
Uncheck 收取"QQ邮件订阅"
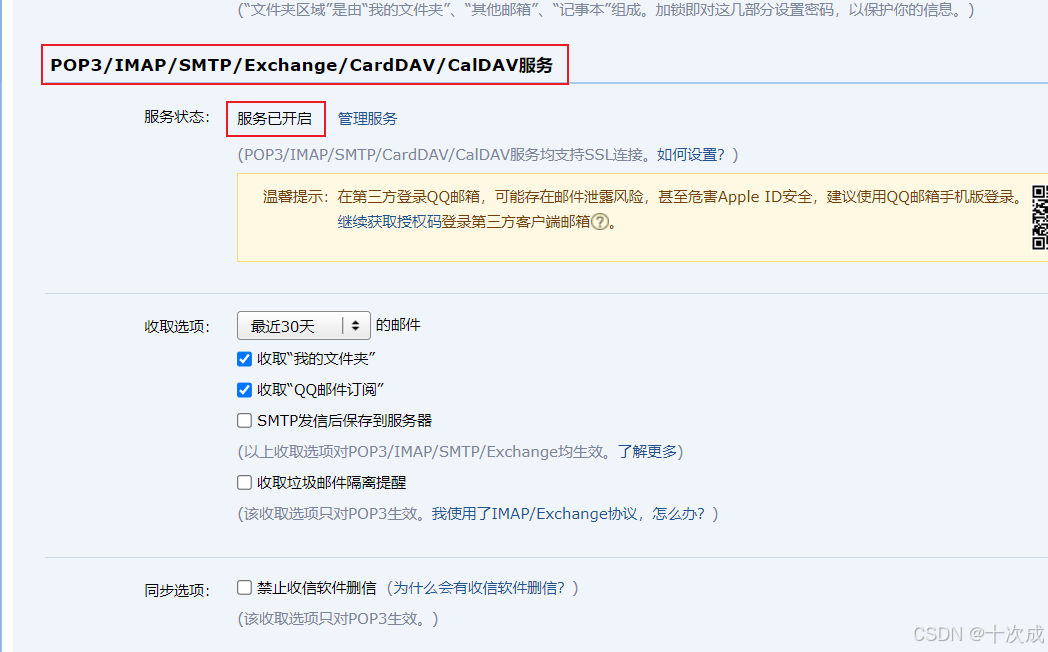pos(244,389)
